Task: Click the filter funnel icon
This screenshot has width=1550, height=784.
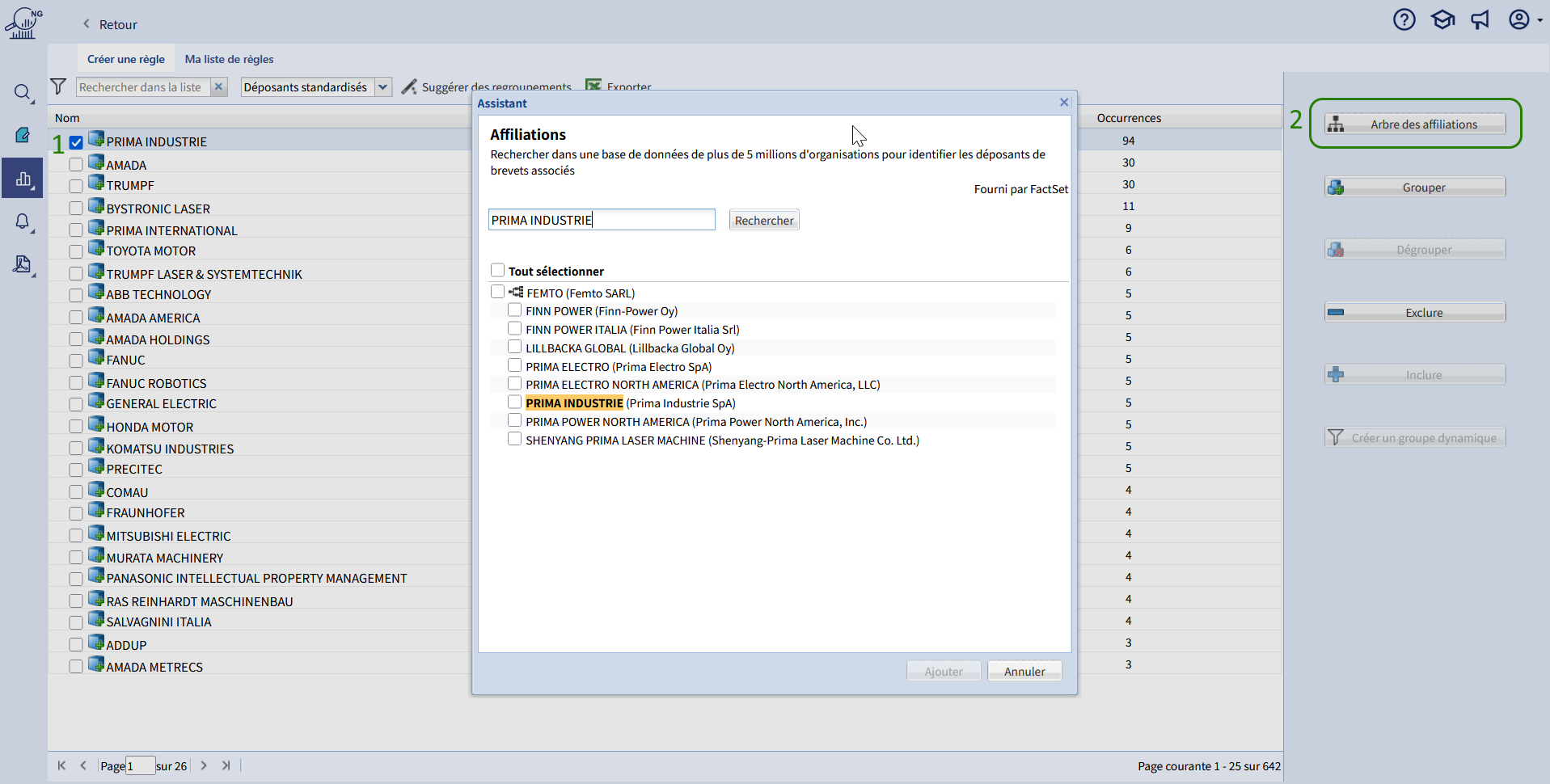Action: click(x=58, y=86)
